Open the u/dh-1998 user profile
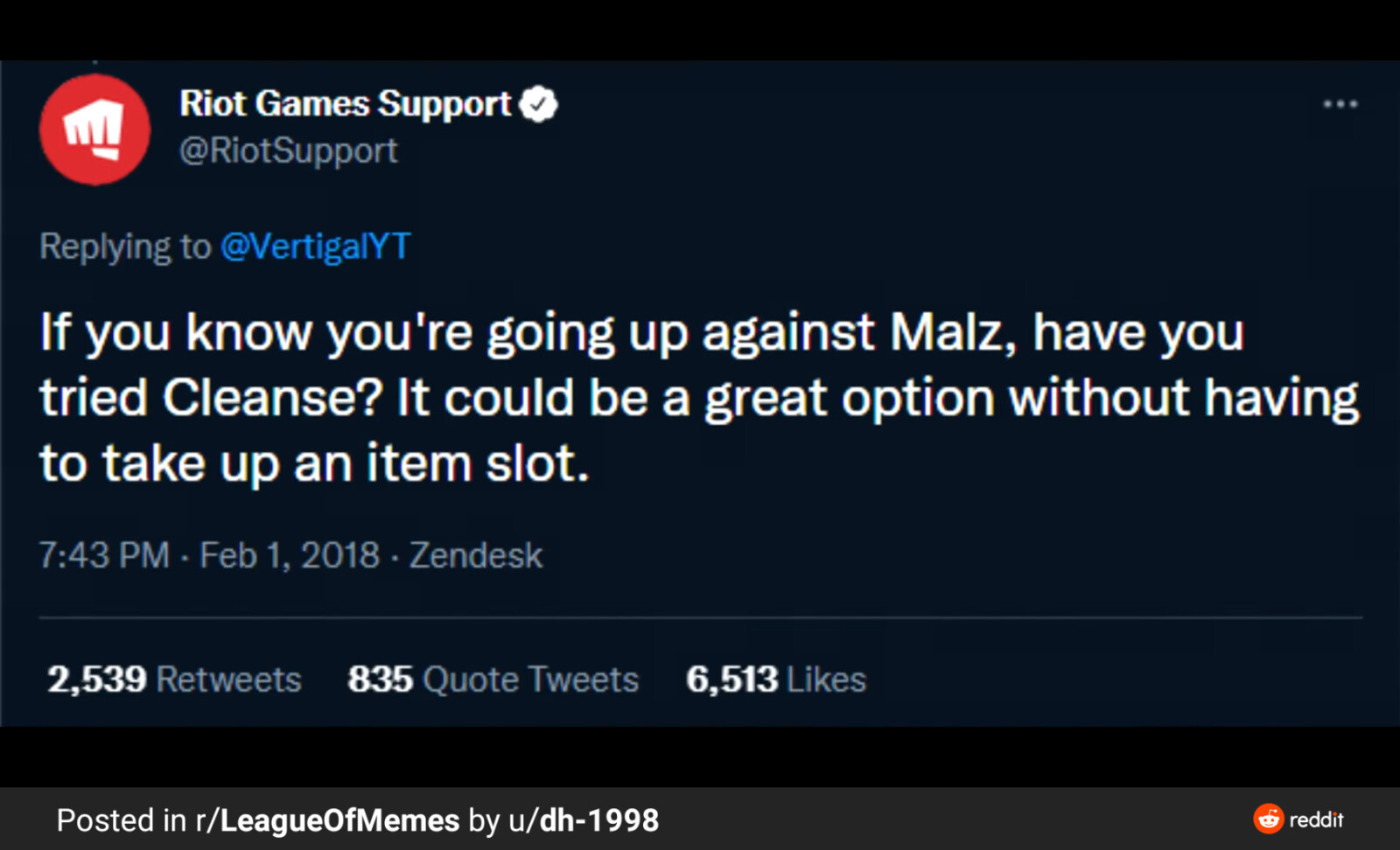This screenshot has width=1400, height=850. pos(584,820)
